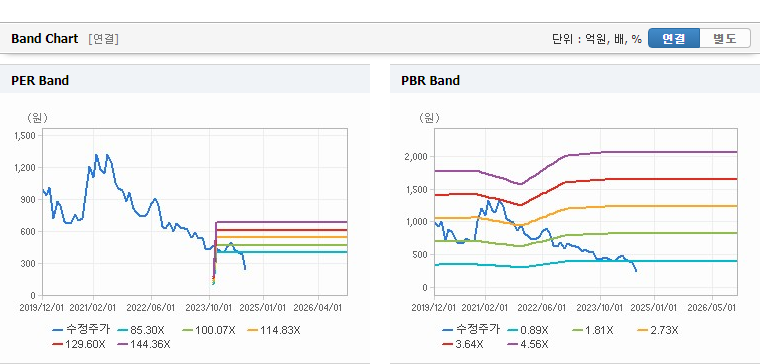Screen dimensions: 760x364
Task: Toggle 2.73X series in PBR legend
Action: pos(658,330)
